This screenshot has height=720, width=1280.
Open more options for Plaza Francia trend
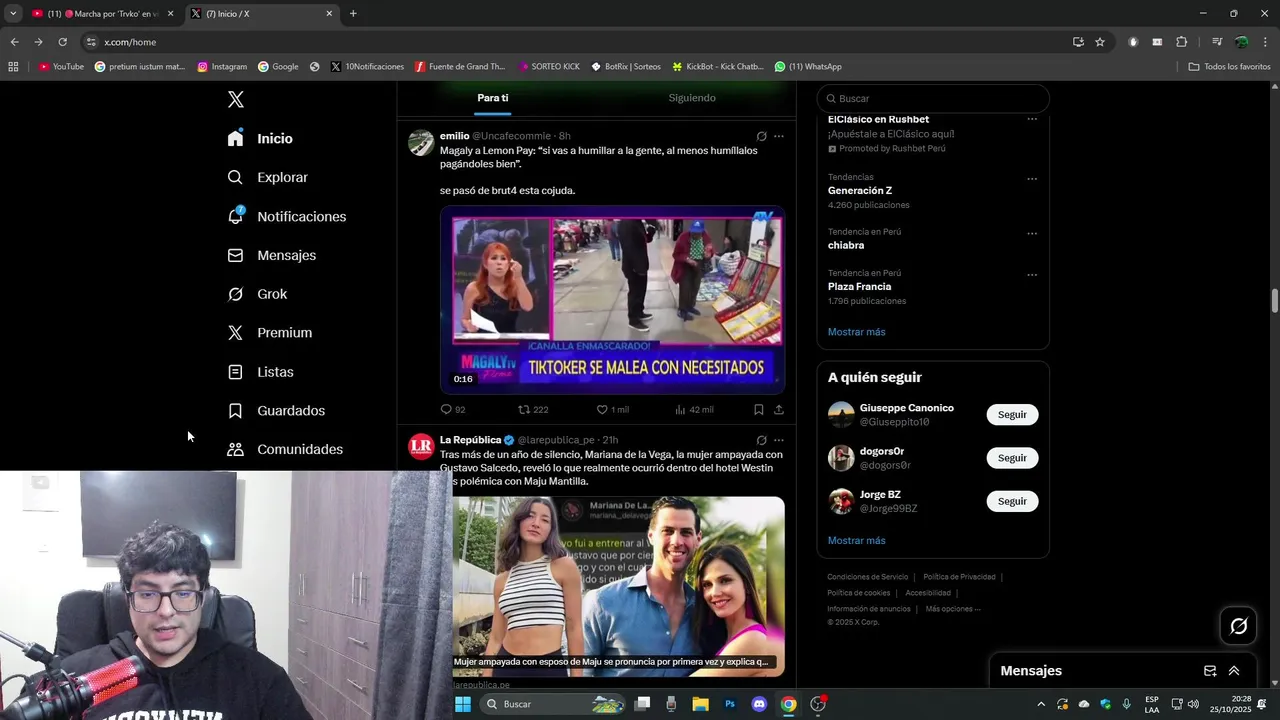(x=1032, y=275)
